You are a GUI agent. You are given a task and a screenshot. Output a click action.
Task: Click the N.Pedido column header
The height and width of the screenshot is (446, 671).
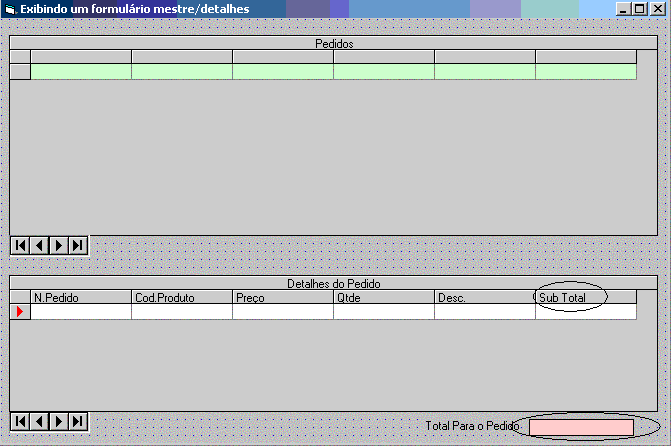[x=81, y=297]
